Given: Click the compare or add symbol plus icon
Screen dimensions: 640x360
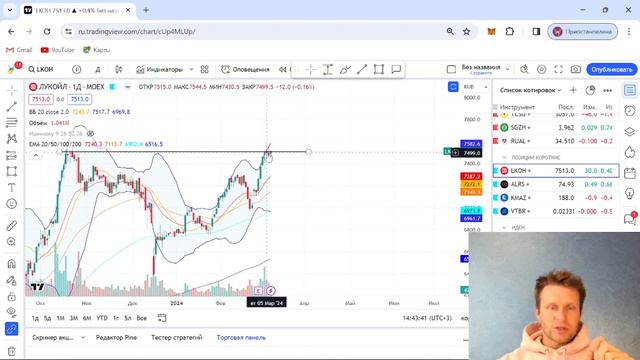Looking at the screenshot, I should tap(77, 69).
